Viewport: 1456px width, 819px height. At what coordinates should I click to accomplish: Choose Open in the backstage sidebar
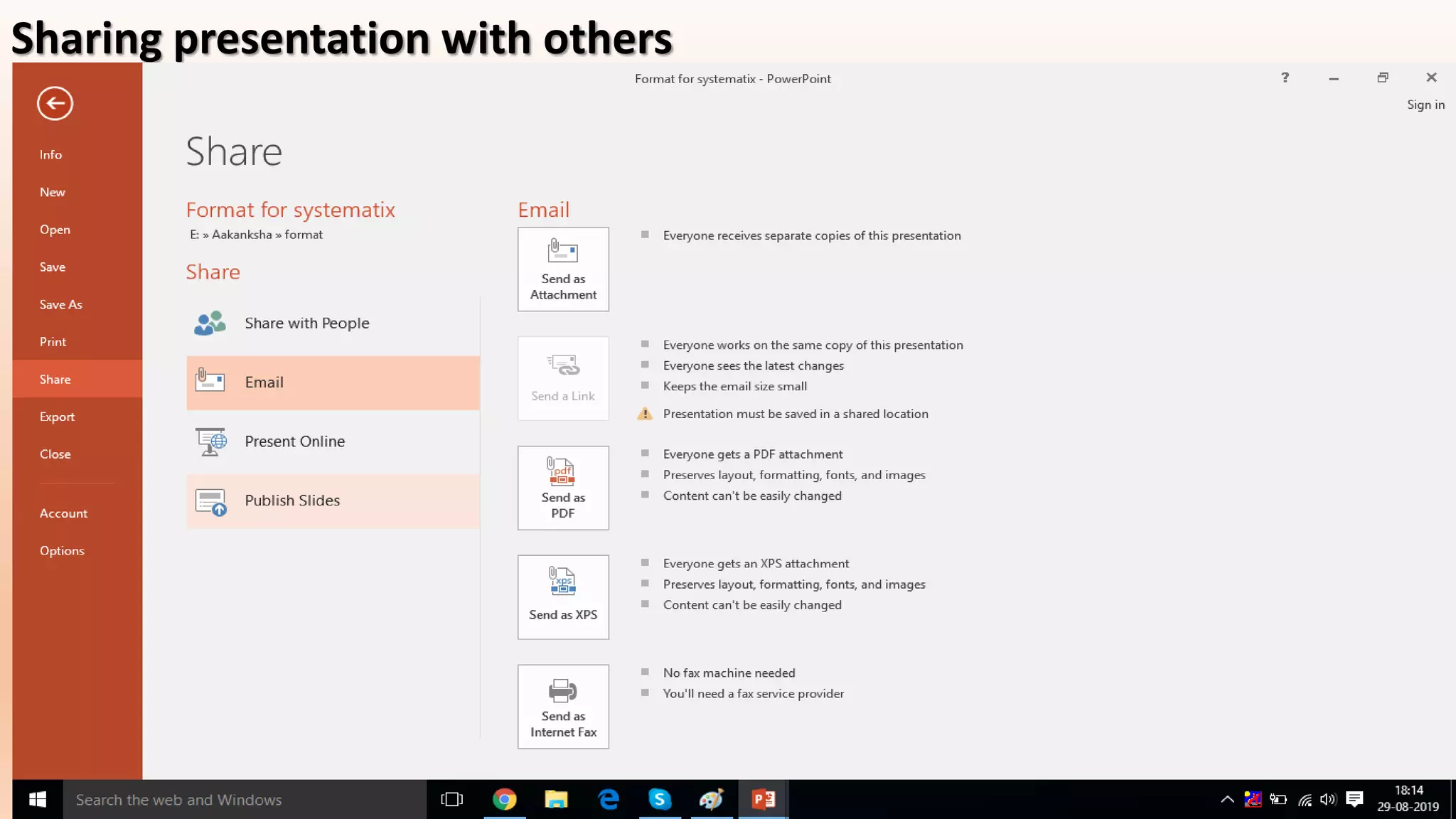pos(55,230)
